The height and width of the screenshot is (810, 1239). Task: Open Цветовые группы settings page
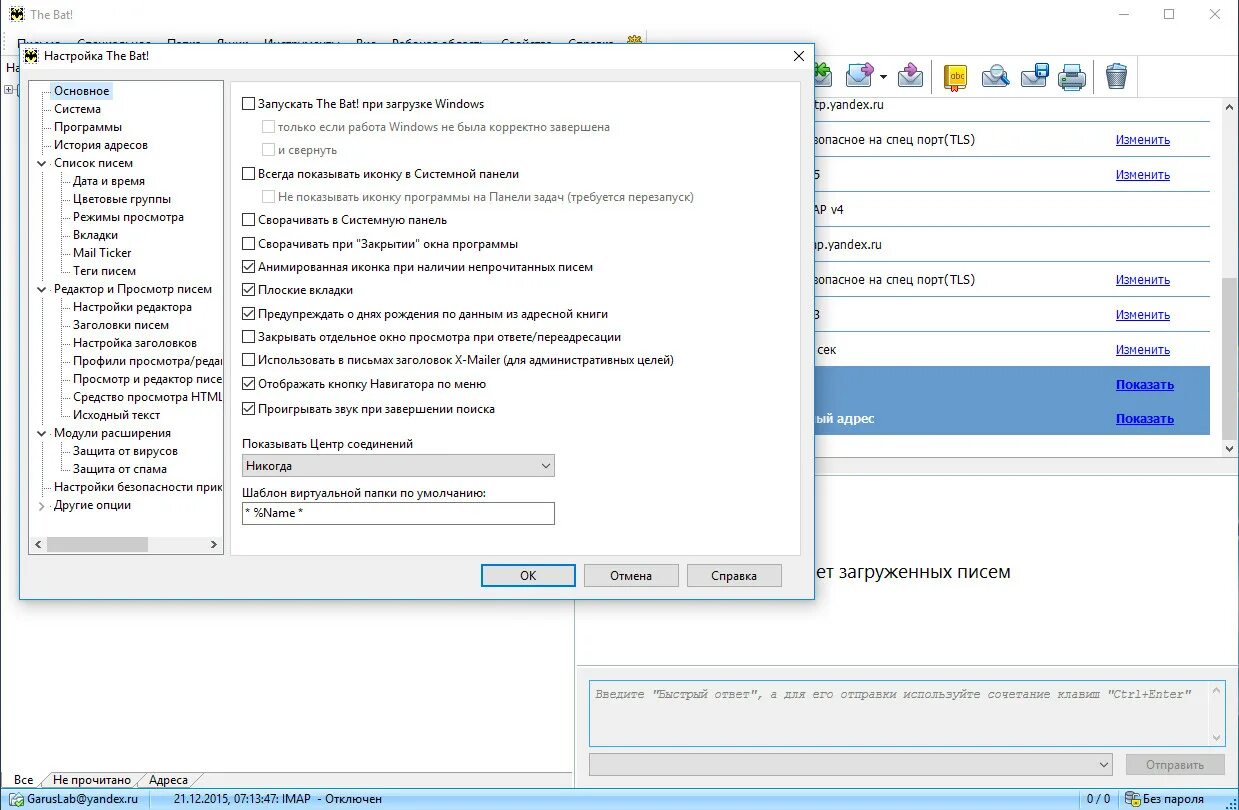point(122,199)
